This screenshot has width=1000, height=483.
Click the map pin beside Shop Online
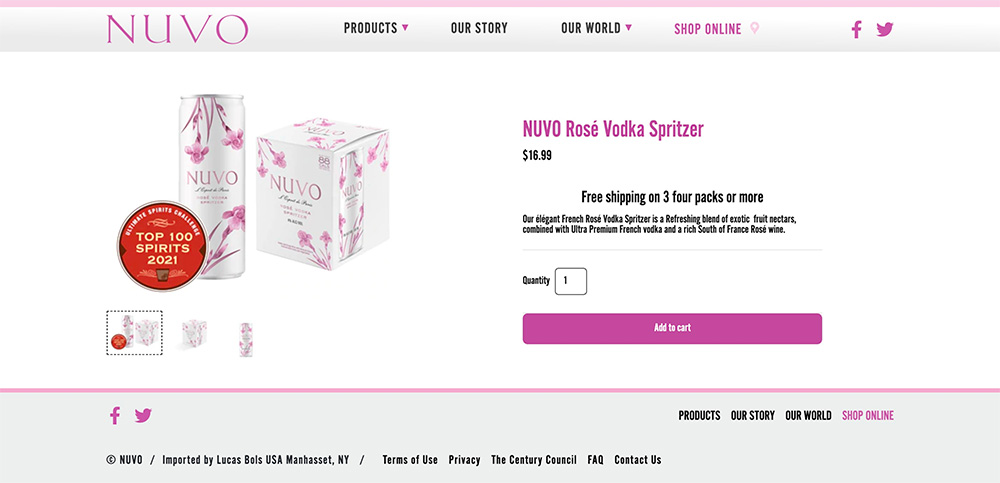[755, 28]
